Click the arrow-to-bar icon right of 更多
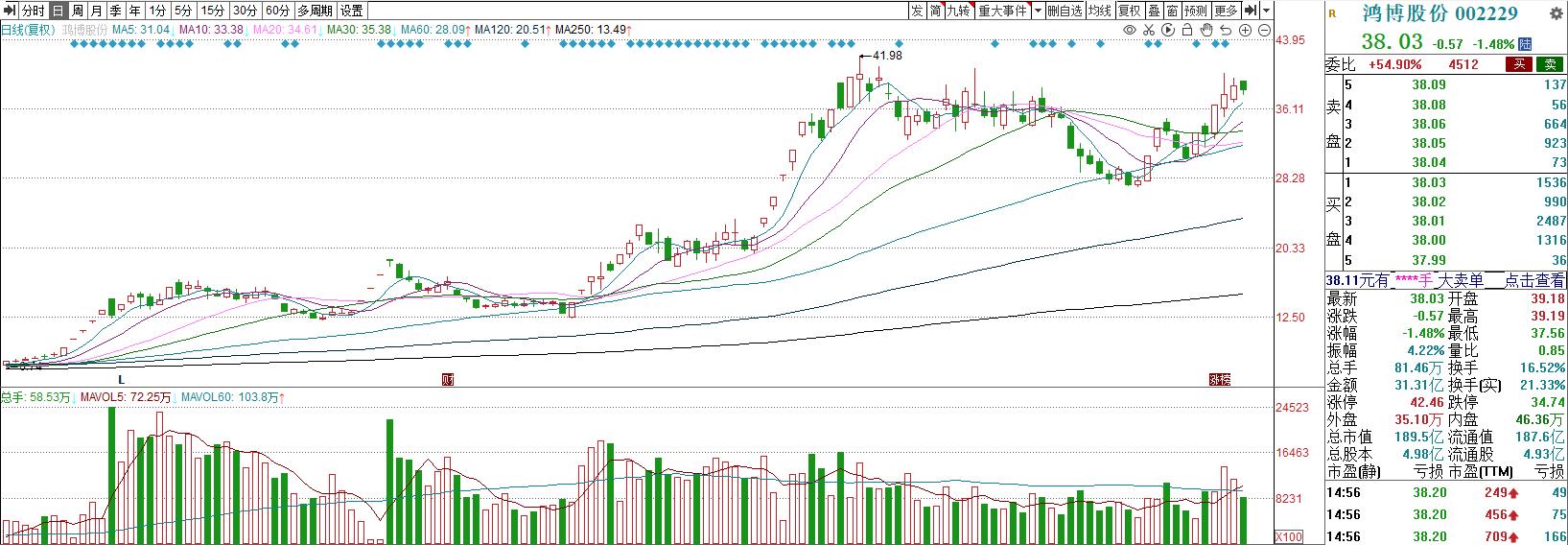Screen dimensions: 1568x545 point(1251,11)
